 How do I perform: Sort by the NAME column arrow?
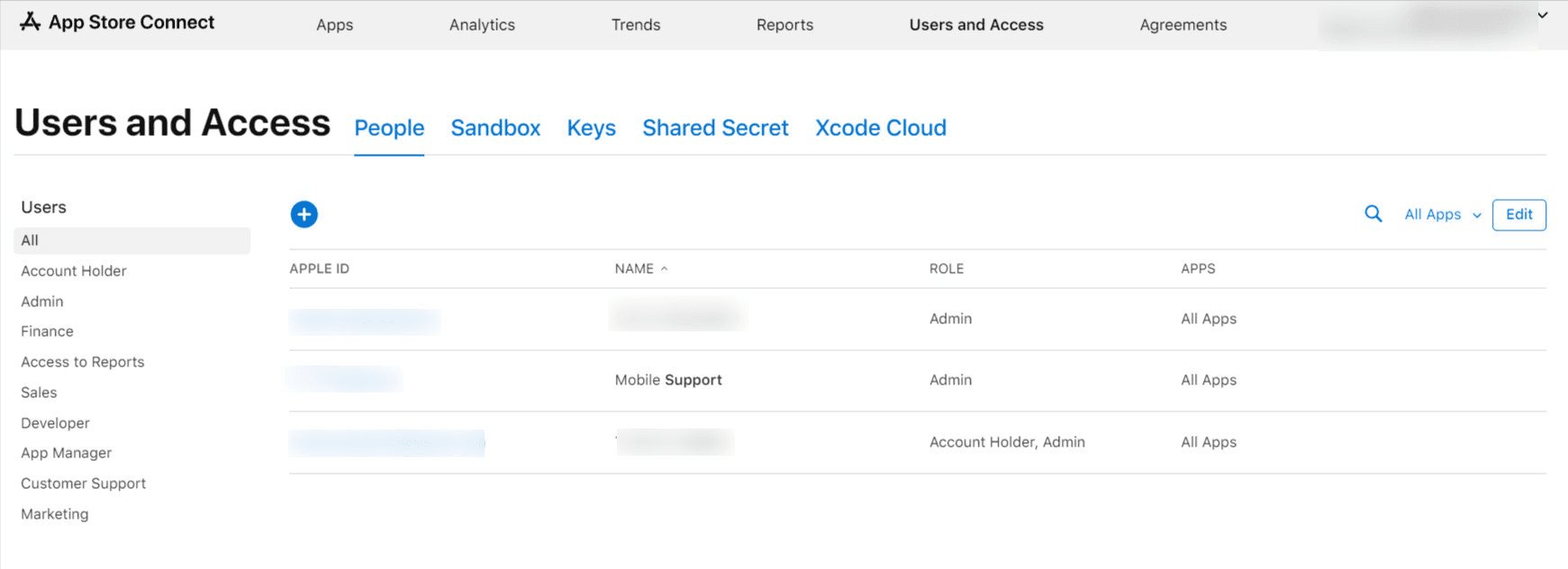click(664, 269)
